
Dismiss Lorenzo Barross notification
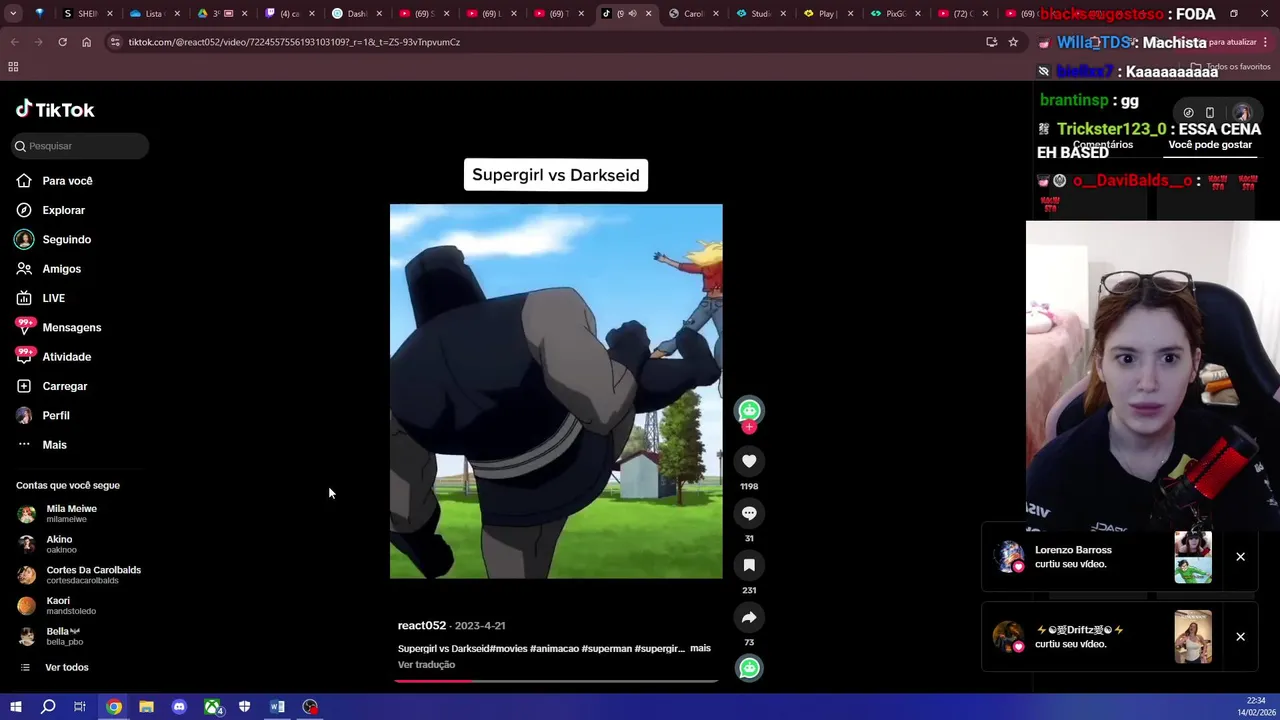pos(1240,557)
